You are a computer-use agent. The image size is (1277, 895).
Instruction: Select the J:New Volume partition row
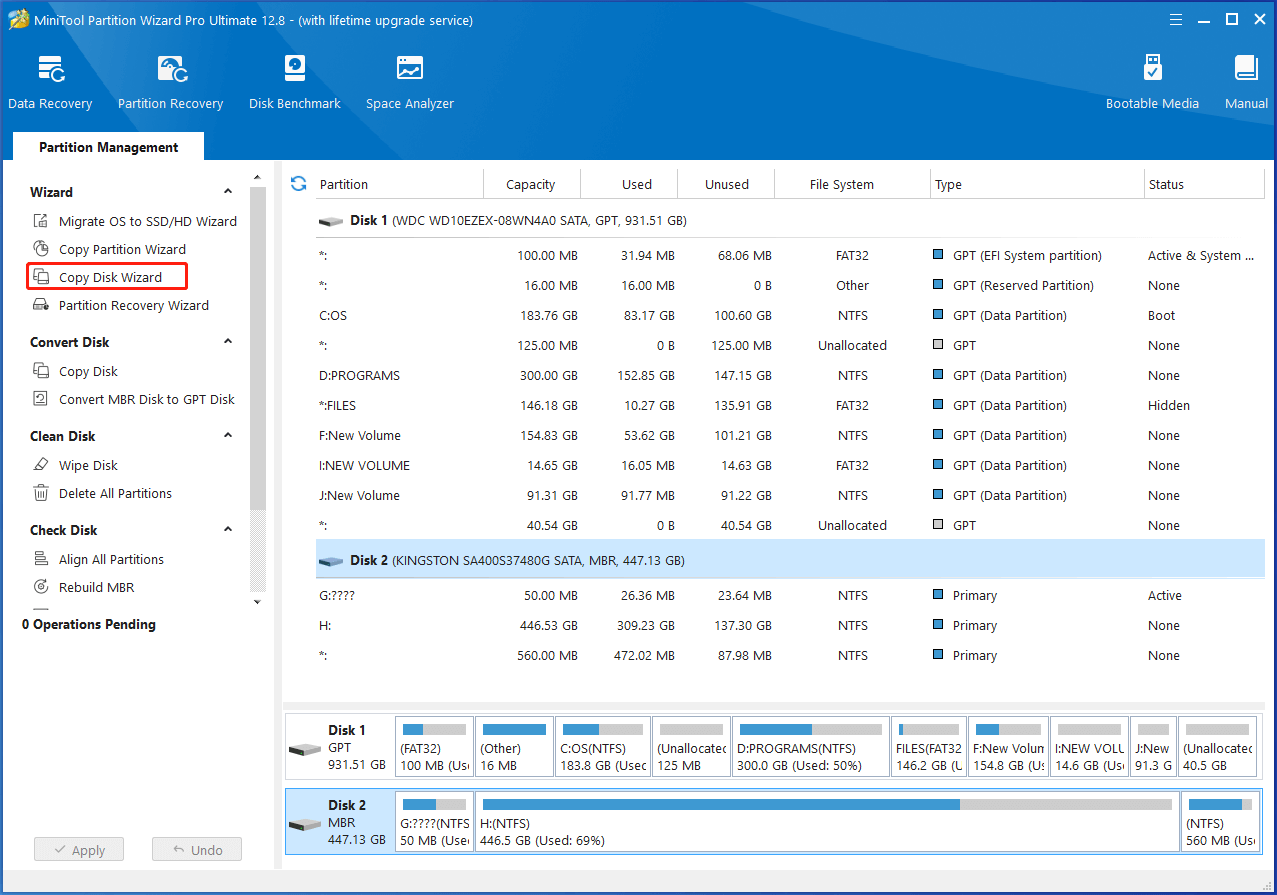click(x=790, y=495)
